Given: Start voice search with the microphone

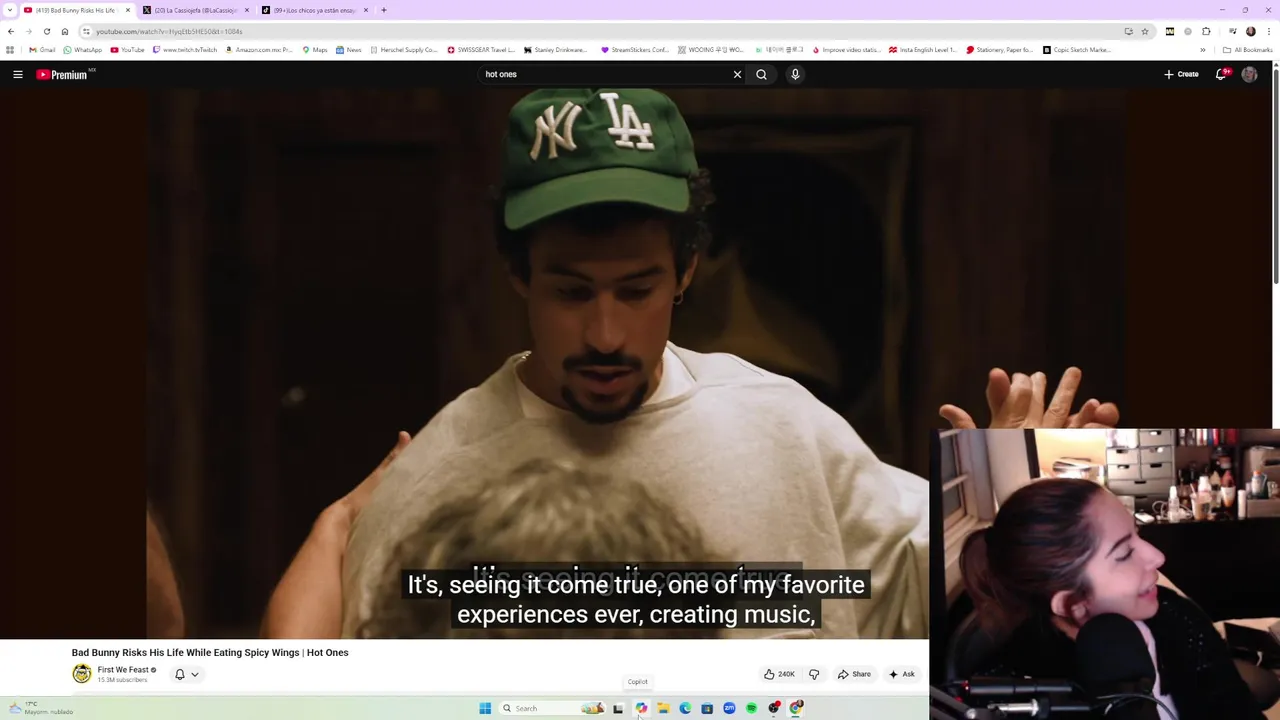Looking at the screenshot, I should tap(795, 74).
